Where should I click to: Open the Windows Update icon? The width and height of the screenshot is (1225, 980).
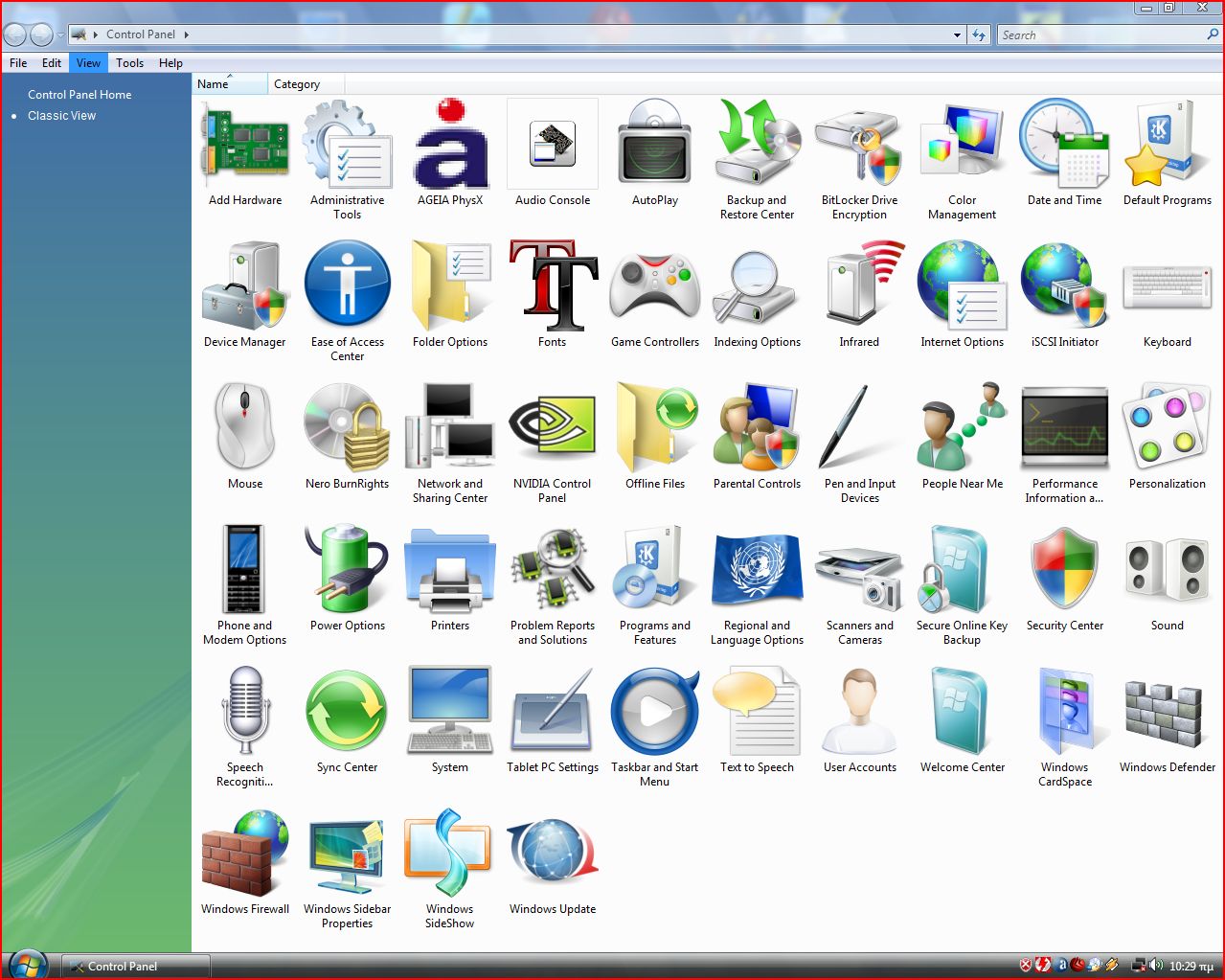(x=552, y=854)
